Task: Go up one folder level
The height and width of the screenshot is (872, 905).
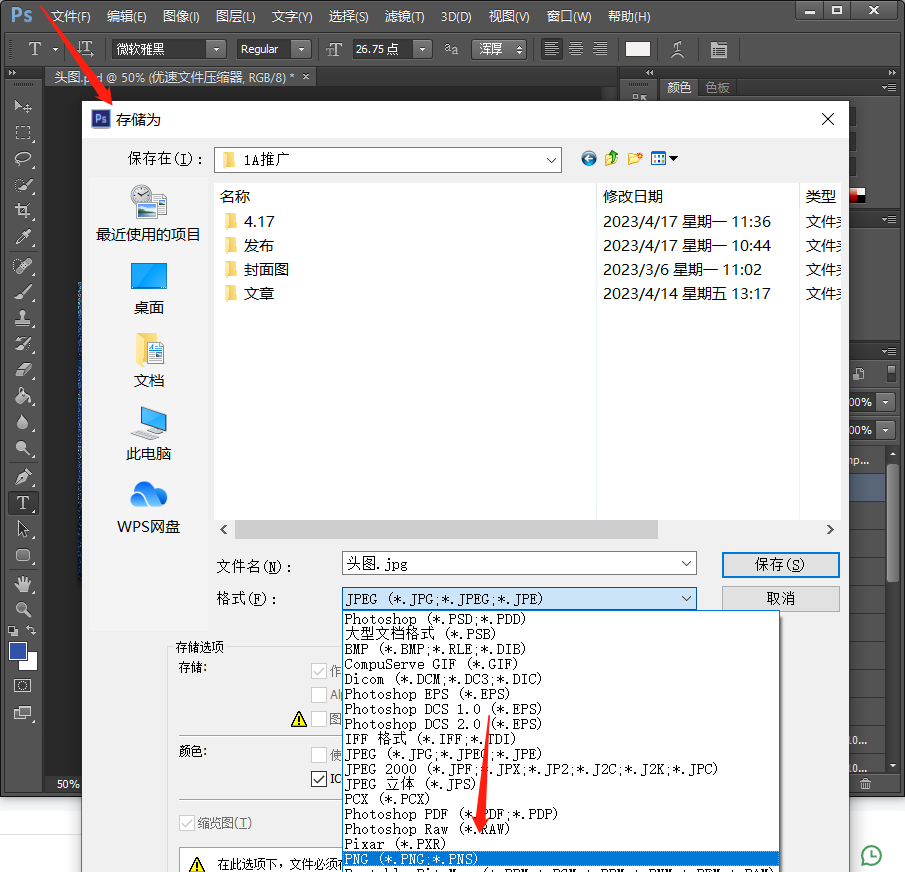Action: [x=612, y=158]
